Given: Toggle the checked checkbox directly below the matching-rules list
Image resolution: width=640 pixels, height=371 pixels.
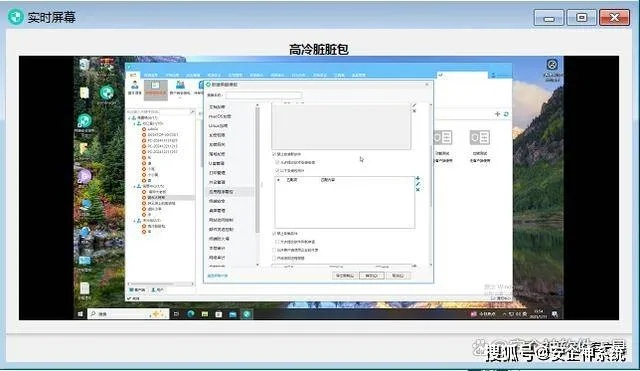Looking at the screenshot, I should pos(274,234).
